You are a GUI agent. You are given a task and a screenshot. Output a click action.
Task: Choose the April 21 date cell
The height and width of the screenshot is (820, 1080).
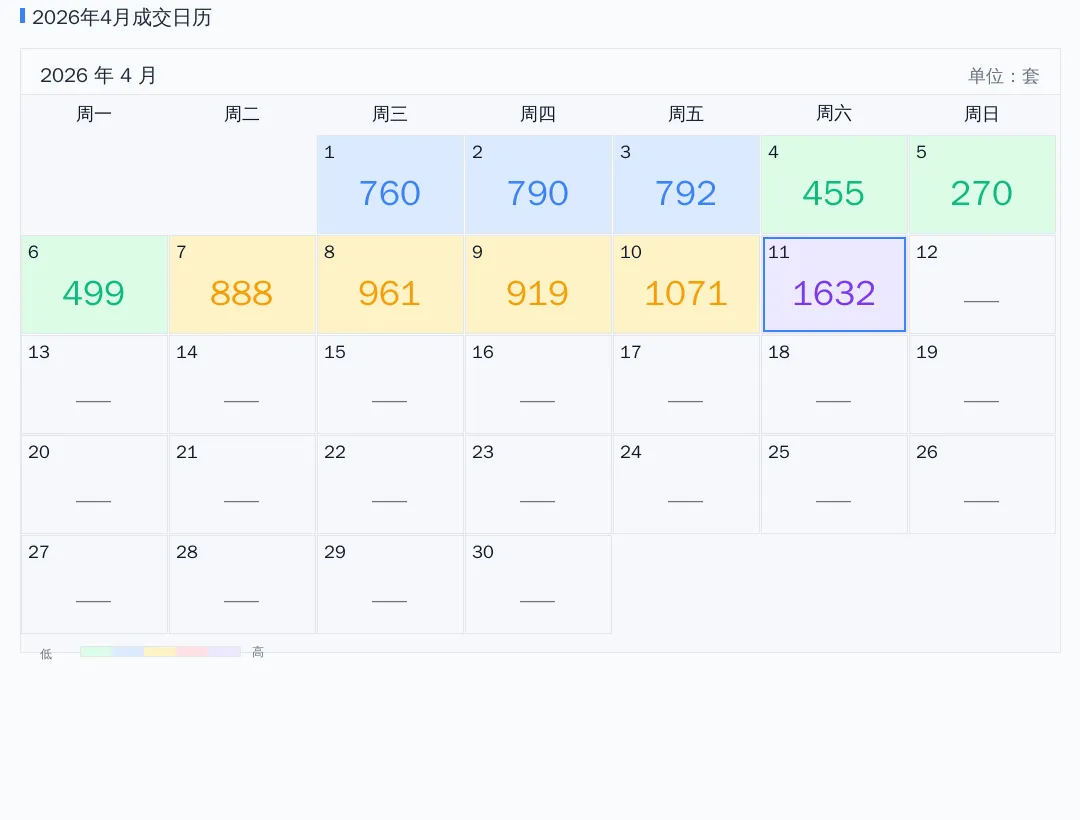click(242, 484)
